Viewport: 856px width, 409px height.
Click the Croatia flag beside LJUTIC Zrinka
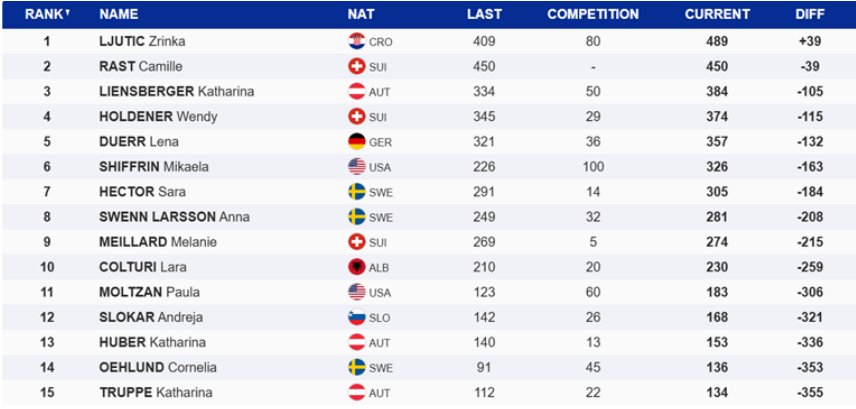355,42
